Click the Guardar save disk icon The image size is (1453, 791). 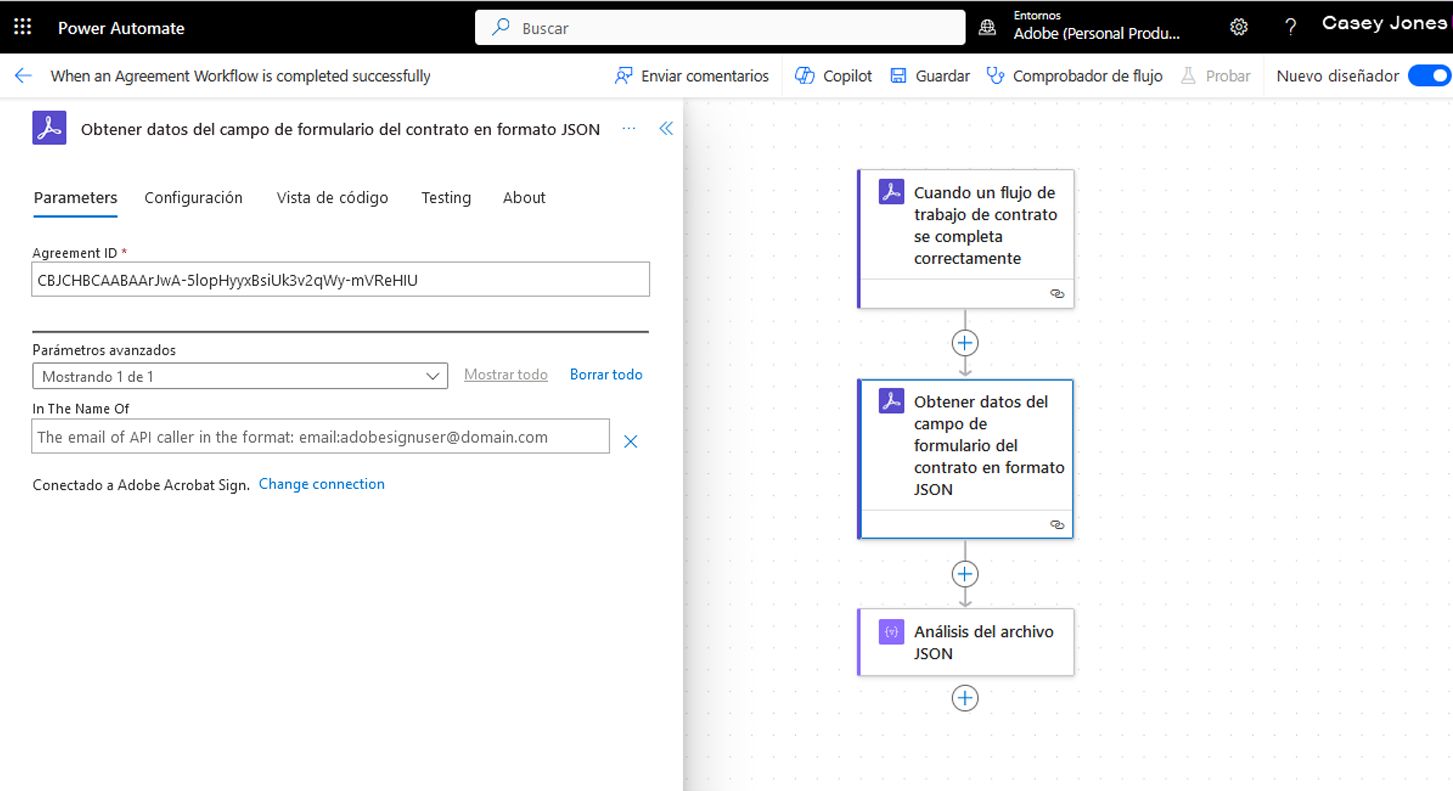[x=898, y=76]
